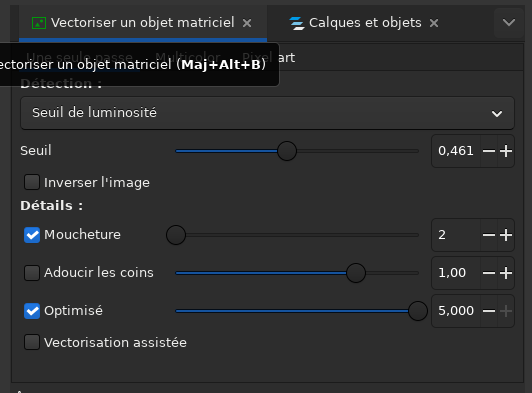The width and height of the screenshot is (532, 393).
Task: Decrease Adoucir les coins with minus
Action: click(x=489, y=273)
